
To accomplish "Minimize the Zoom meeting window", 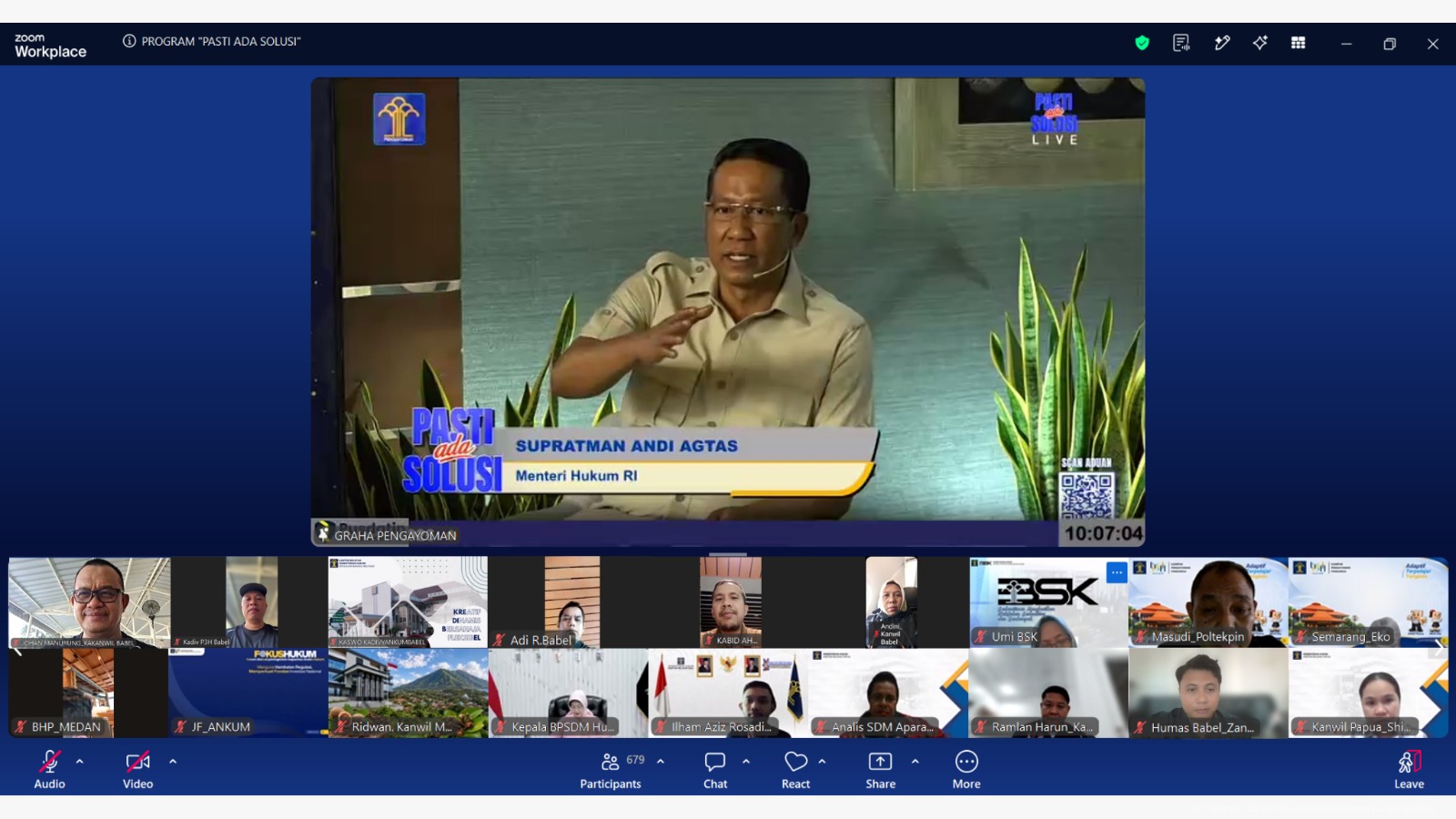I will point(1346,44).
